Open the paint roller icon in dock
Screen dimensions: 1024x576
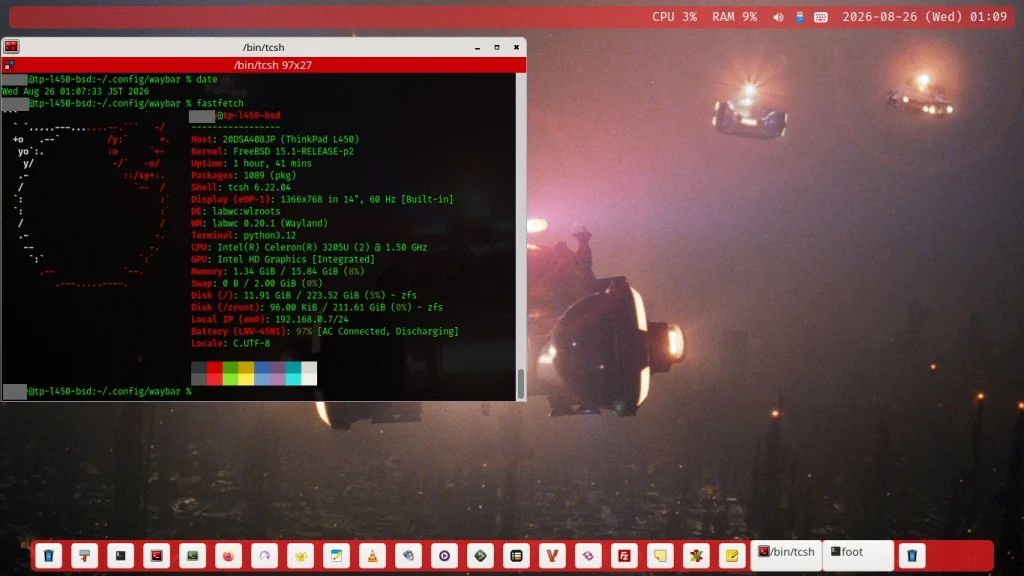pyautogui.click(x=85, y=556)
